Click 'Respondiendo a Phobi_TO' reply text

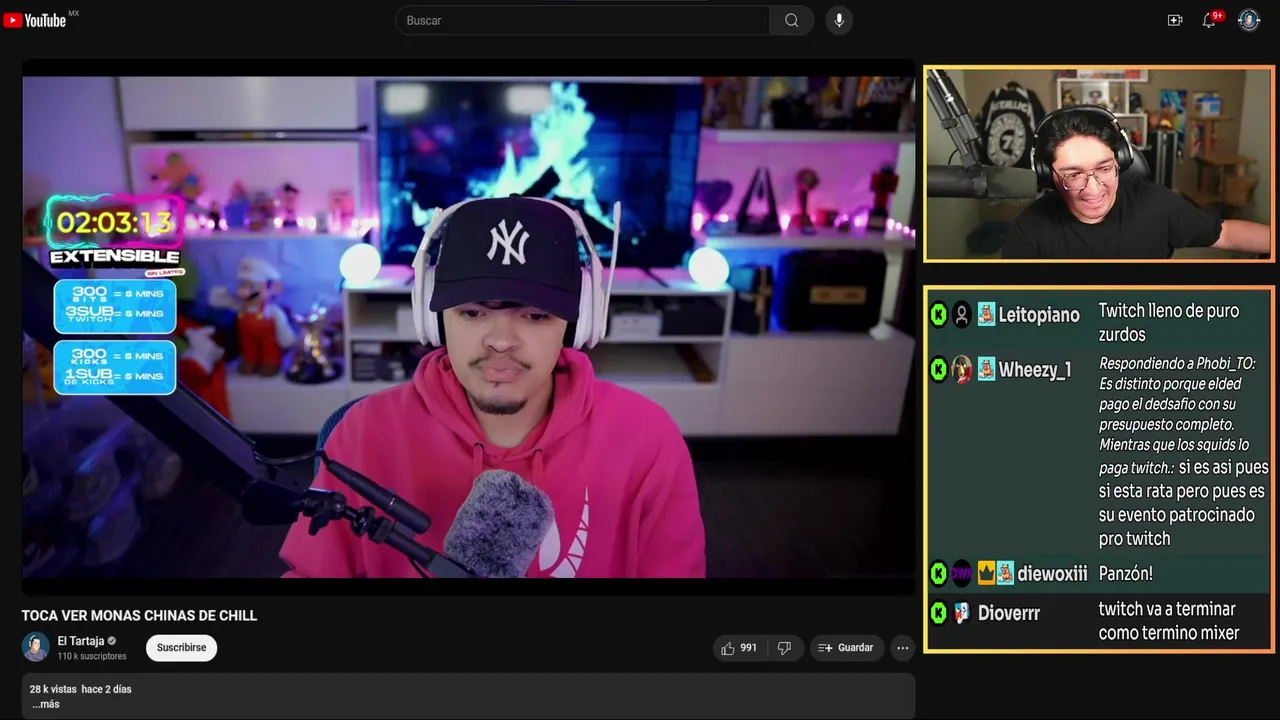1177,364
